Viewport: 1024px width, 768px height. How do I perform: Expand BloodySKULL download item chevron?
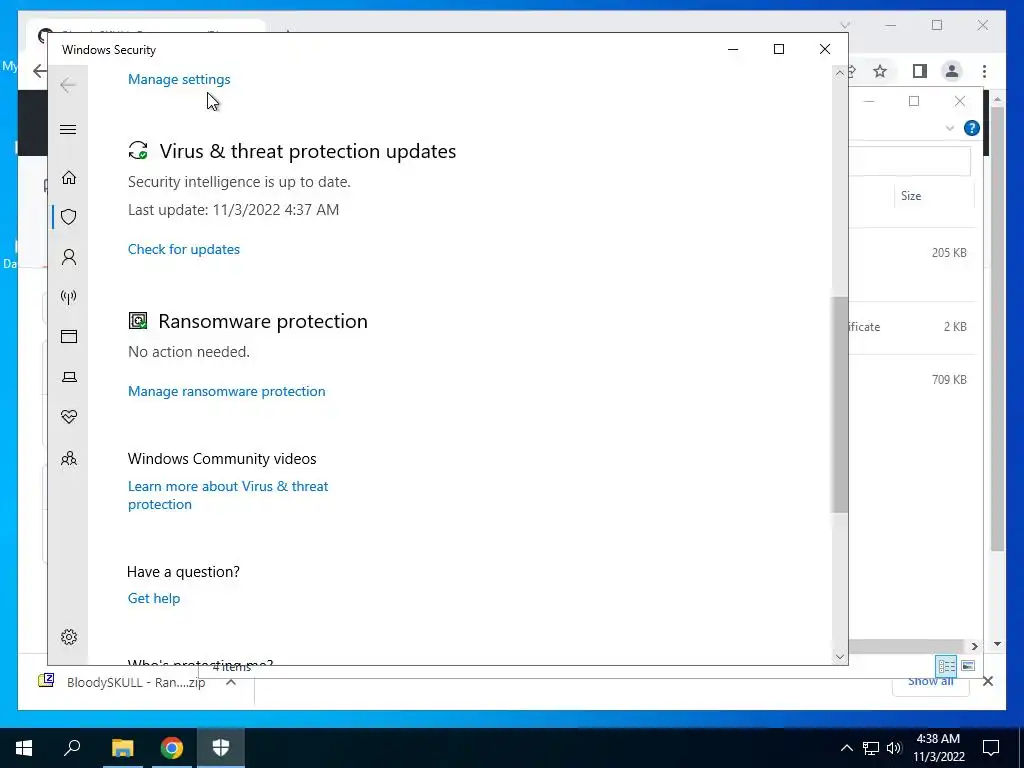pyautogui.click(x=231, y=682)
